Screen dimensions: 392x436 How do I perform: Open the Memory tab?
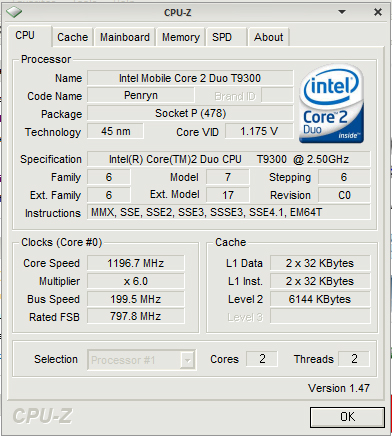(181, 37)
